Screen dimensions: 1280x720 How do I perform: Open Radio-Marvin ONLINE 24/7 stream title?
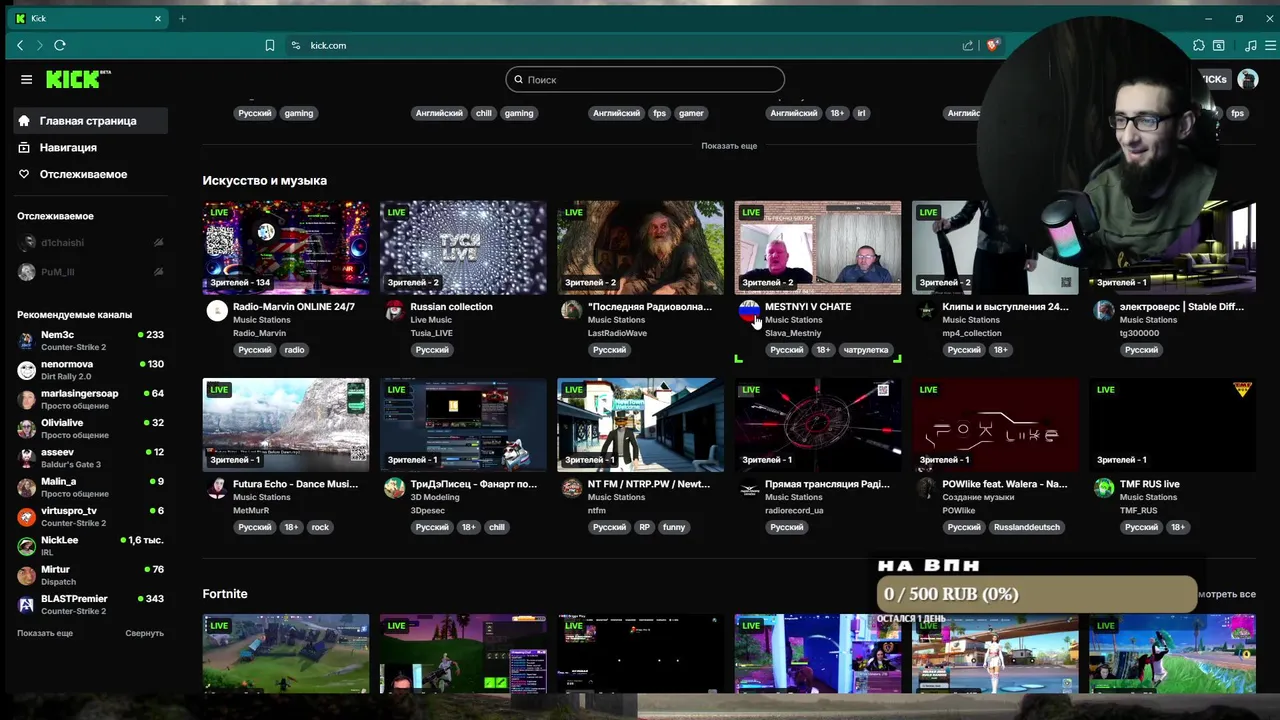click(x=294, y=307)
